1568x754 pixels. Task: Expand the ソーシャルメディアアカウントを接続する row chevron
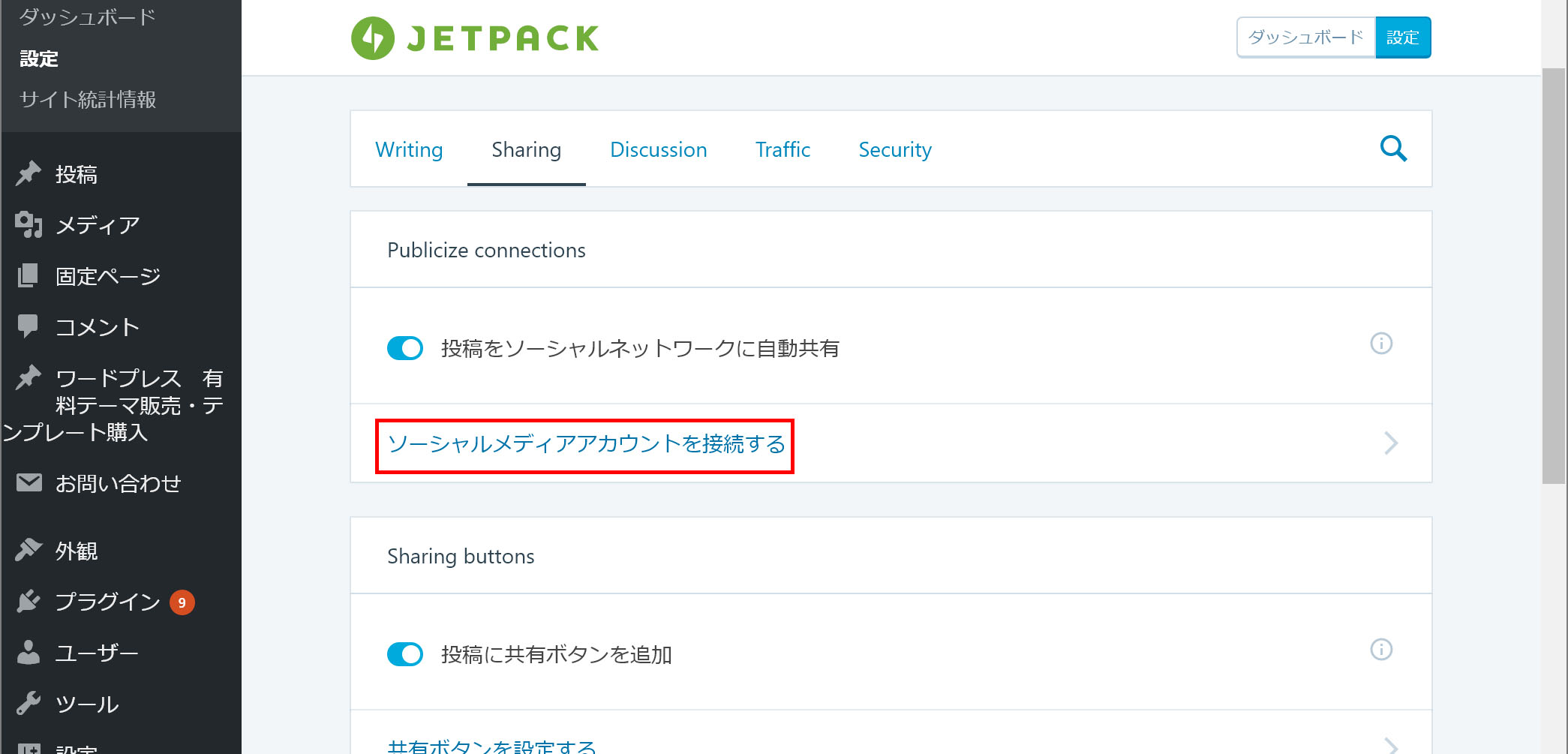pyautogui.click(x=1390, y=443)
